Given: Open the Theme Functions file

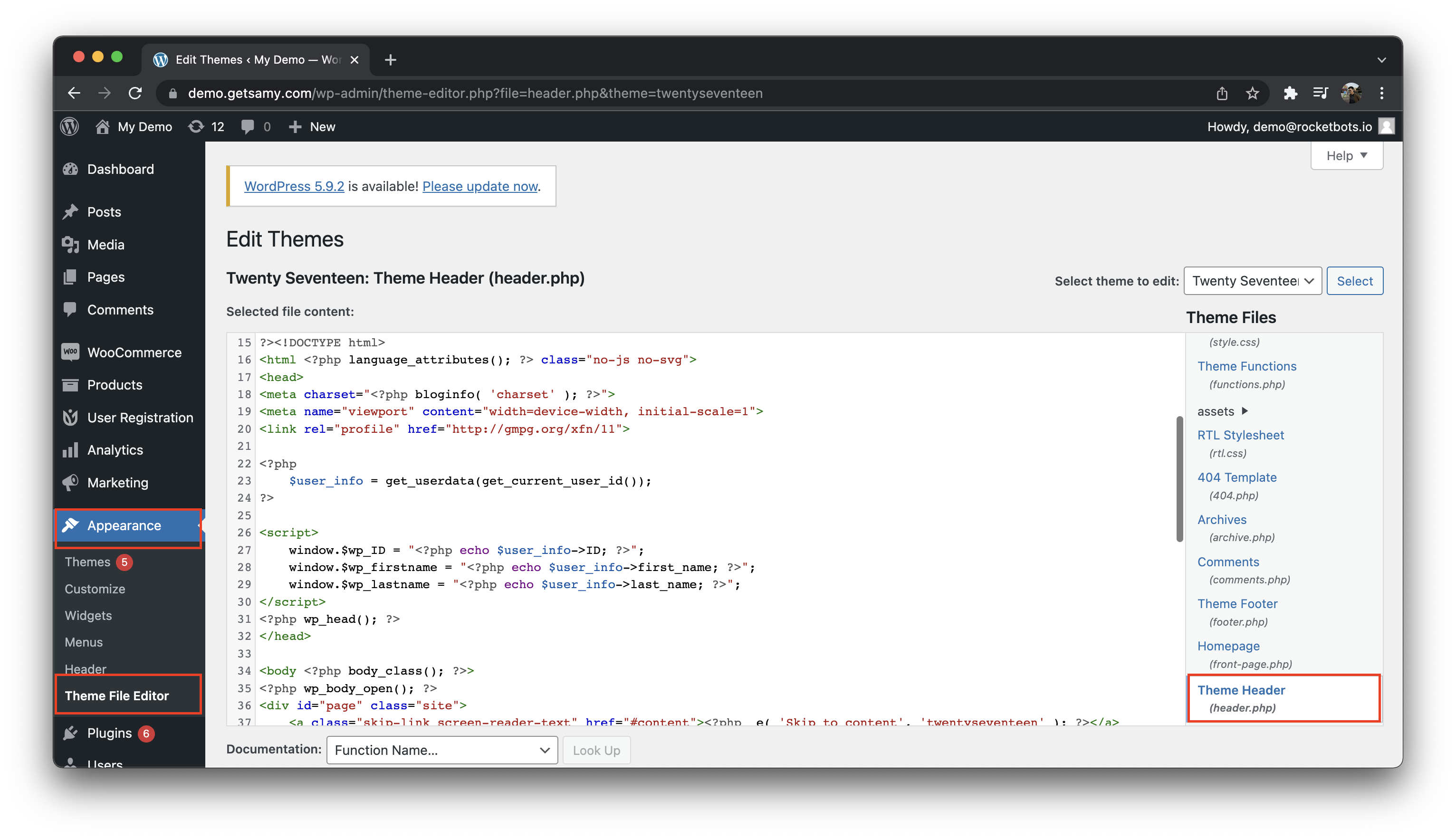Looking at the screenshot, I should tap(1246, 365).
